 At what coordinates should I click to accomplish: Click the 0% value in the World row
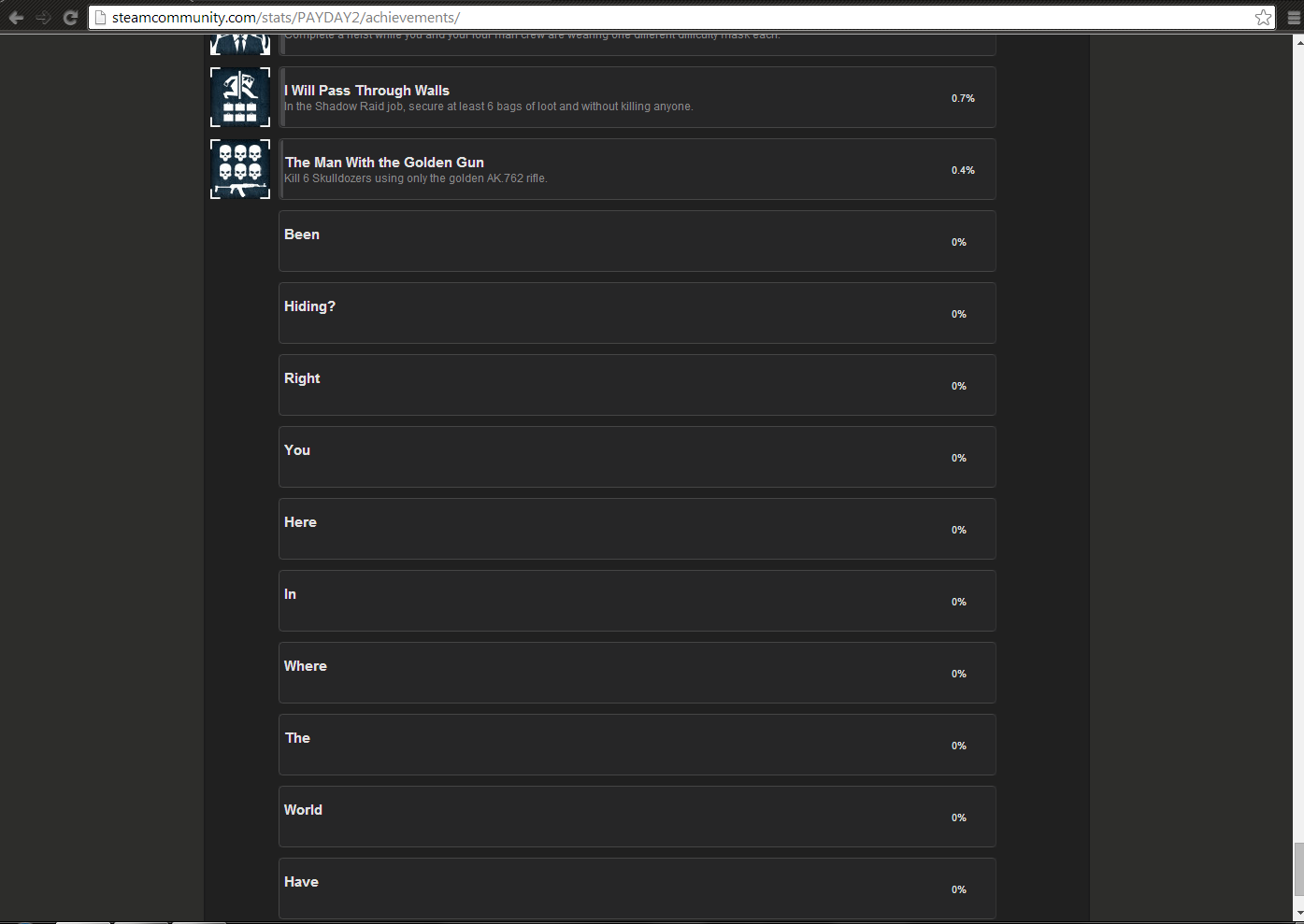959,817
